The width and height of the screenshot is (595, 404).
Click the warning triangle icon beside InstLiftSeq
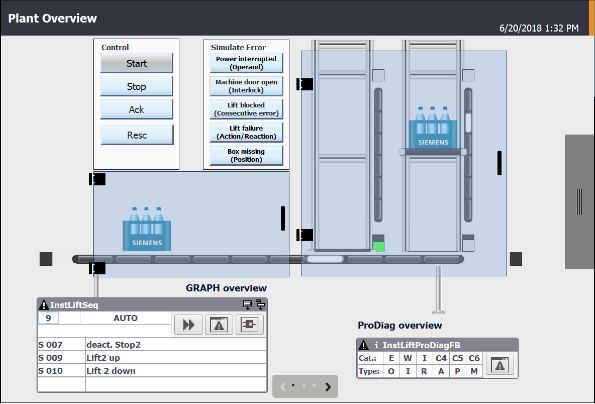[x=44, y=305]
